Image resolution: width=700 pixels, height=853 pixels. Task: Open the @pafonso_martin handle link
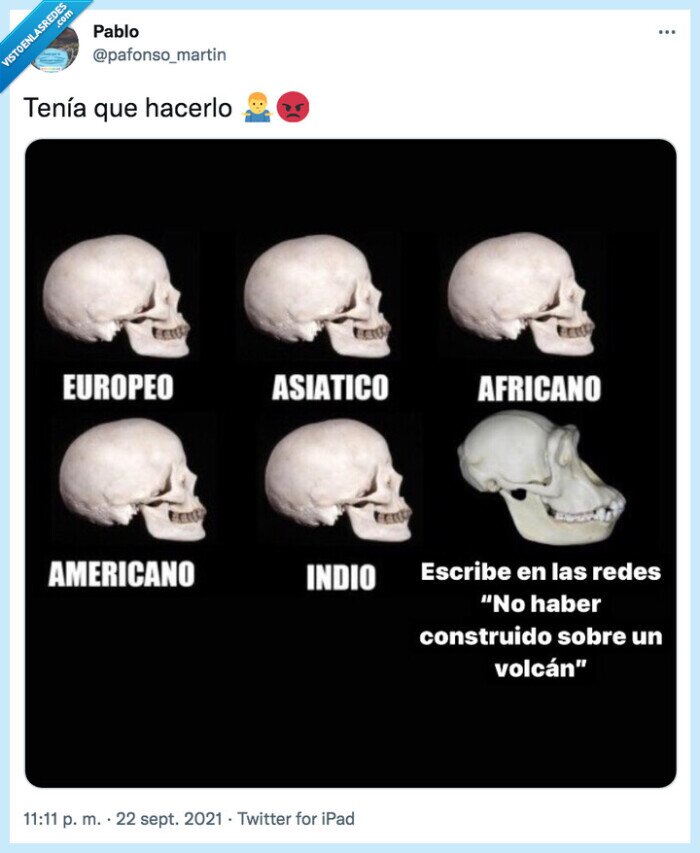coord(159,55)
